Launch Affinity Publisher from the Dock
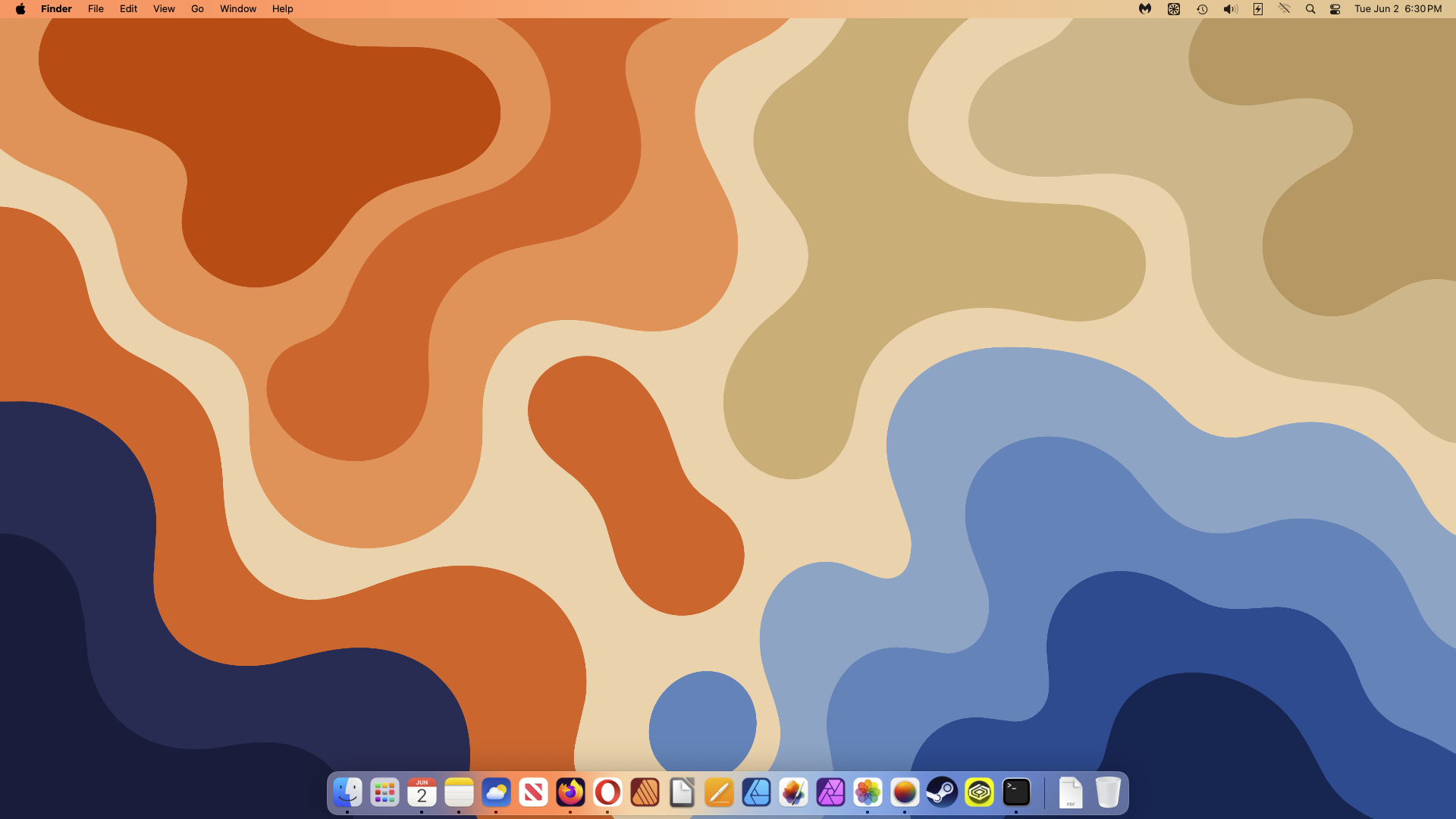 point(645,793)
